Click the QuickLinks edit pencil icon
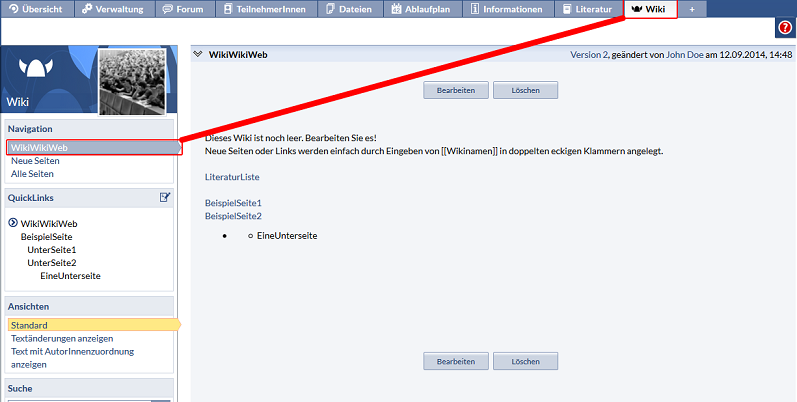This screenshot has width=797, height=402. (165, 197)
